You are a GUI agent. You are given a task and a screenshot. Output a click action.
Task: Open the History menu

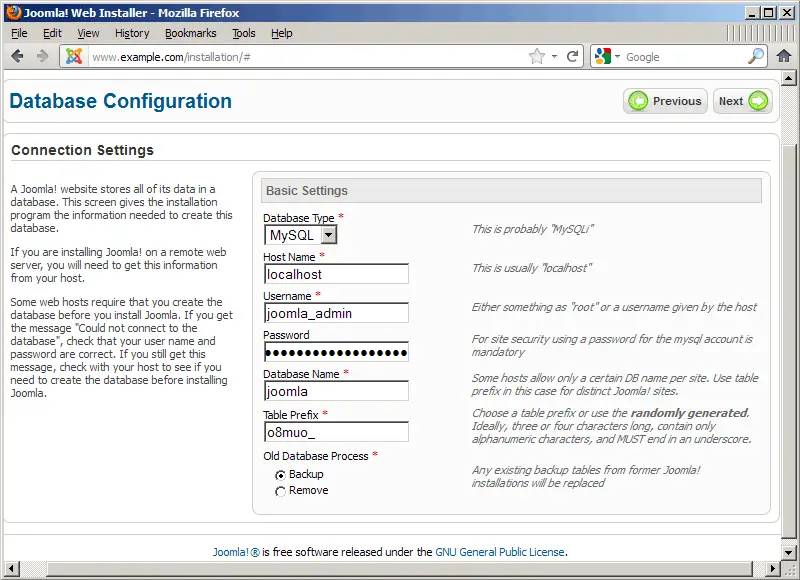pos(132,33)
